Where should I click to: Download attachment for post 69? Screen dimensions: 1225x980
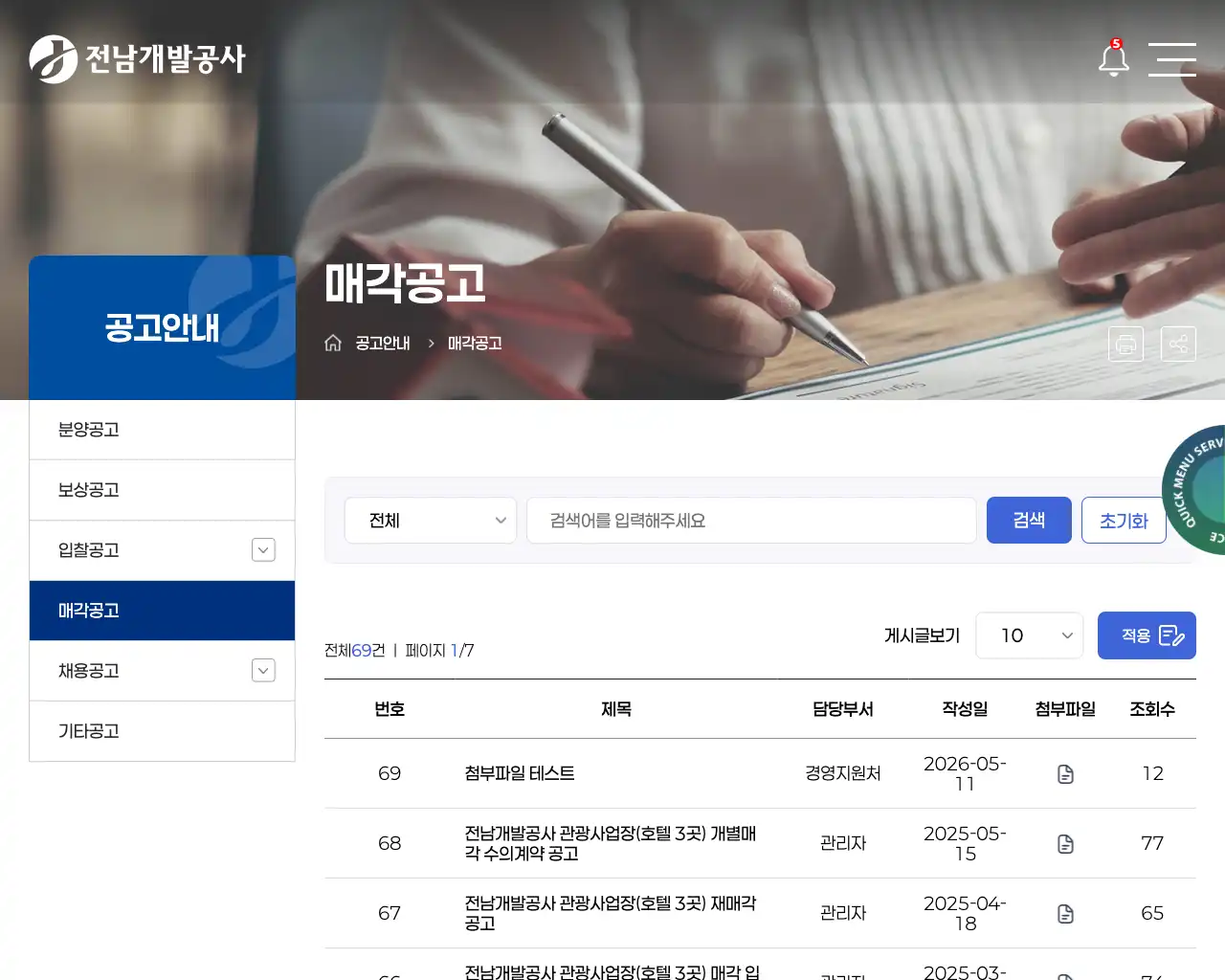click(1065, 773)
